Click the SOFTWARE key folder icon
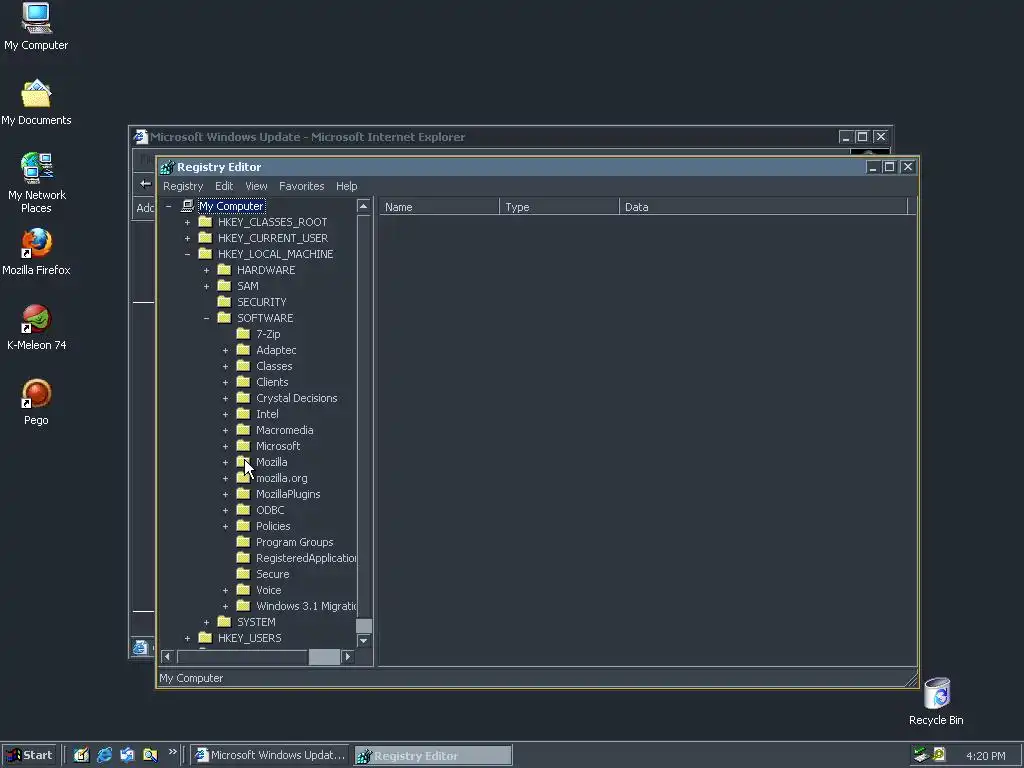This screenshot has height=768, width=1024. [x=224, y=318]
